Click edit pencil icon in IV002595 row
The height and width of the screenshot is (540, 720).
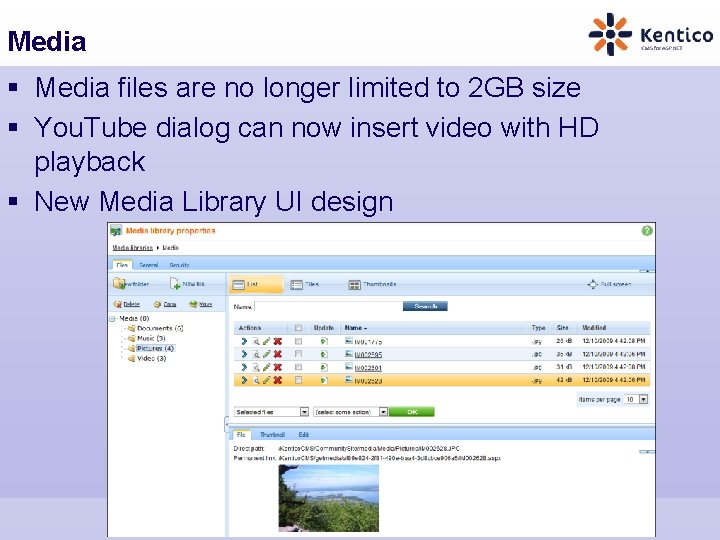[266, 354]
